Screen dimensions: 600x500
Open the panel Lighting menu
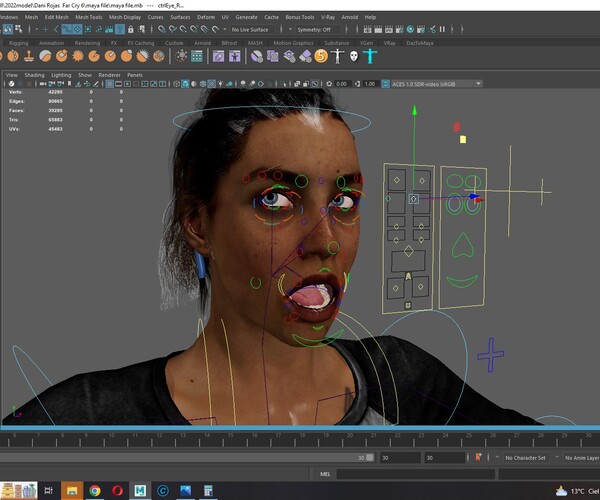(x=61, y=75)
